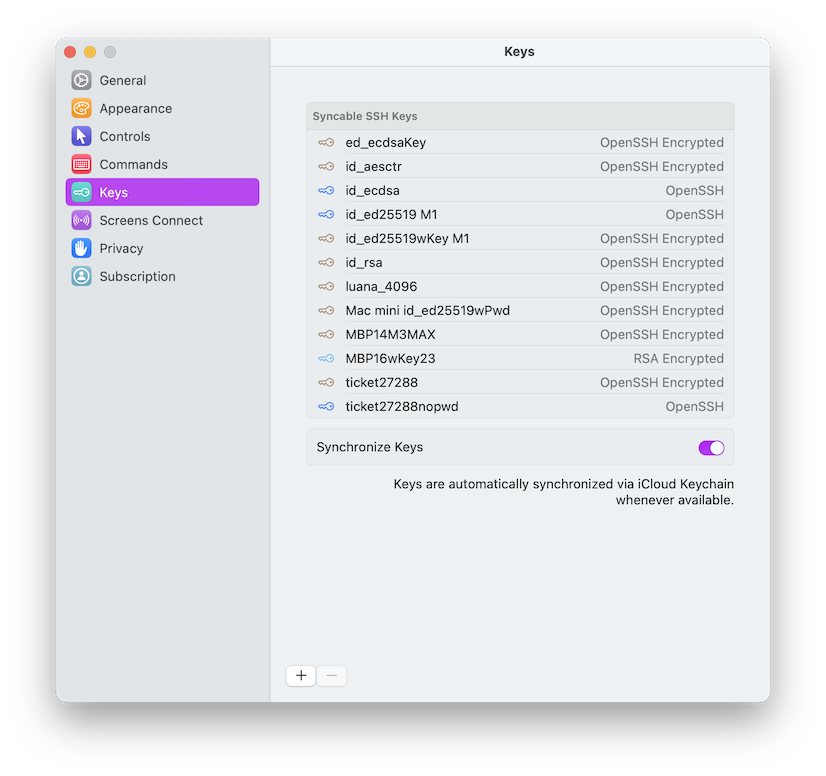Select the ed_ecdsaKey key name
This screenshot has height=776, width=826.
tap(386, 142)
